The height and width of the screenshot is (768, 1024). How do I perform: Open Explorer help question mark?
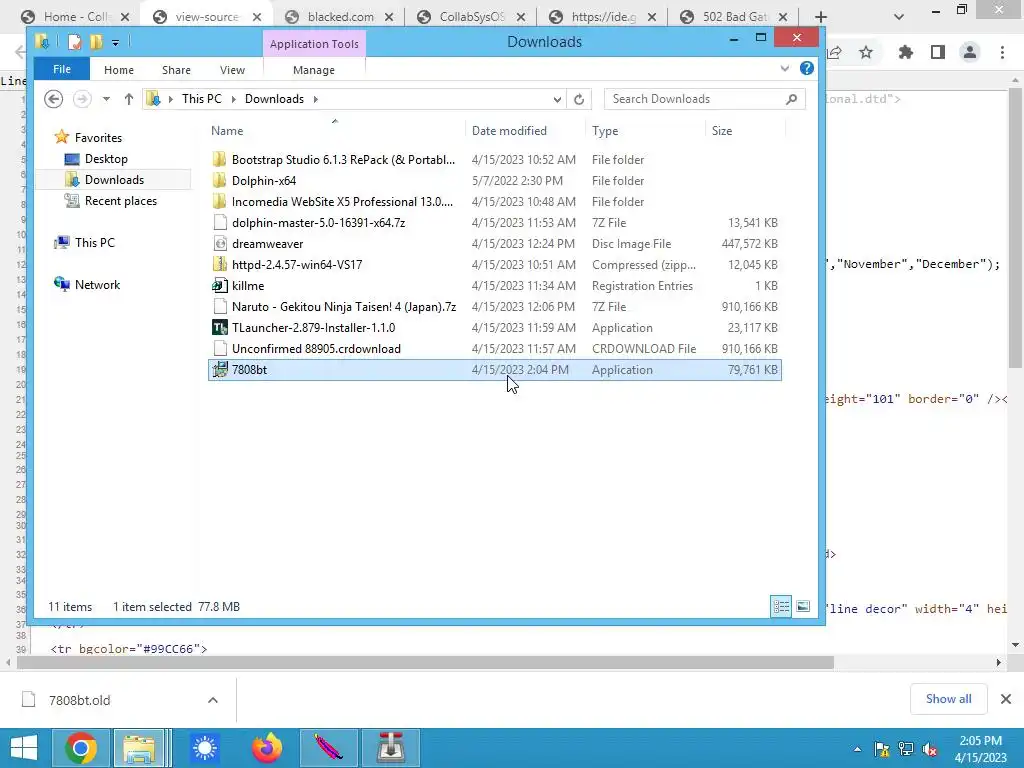coord(807,68)
